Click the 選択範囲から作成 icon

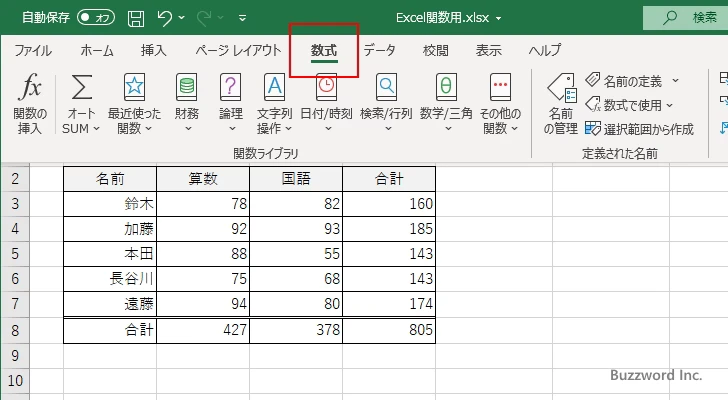592,129
